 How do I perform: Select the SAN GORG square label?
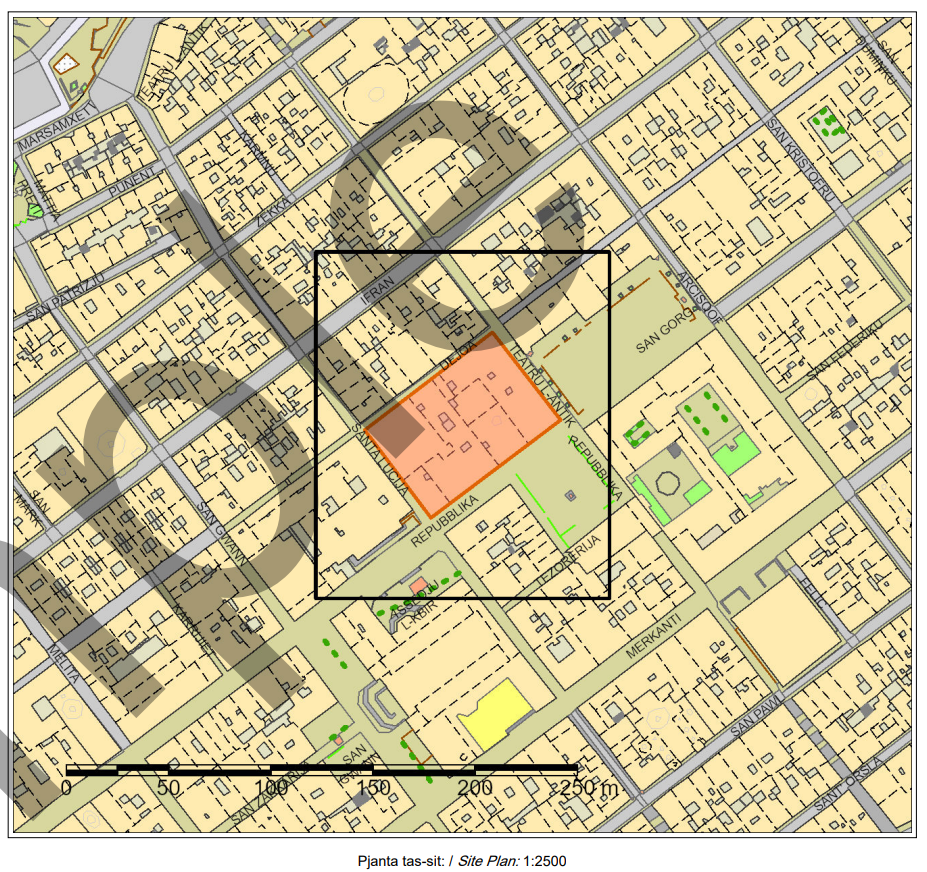pos(664,332)
